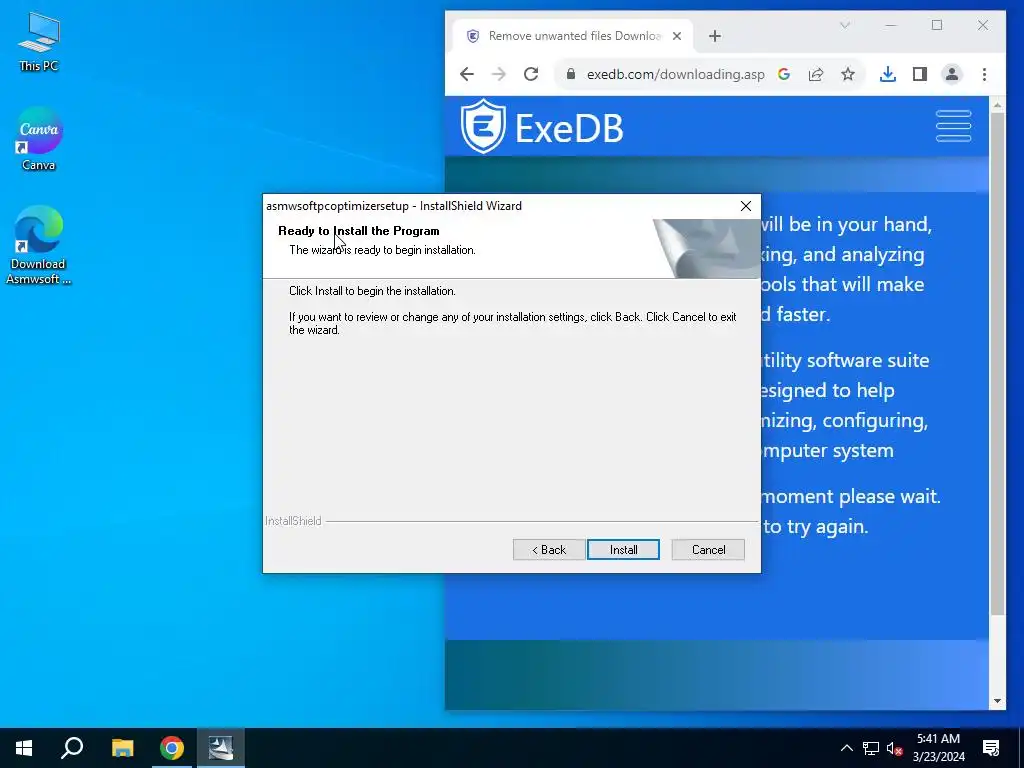
Task: Open This PC desktop icon
Action: [39, 42]
